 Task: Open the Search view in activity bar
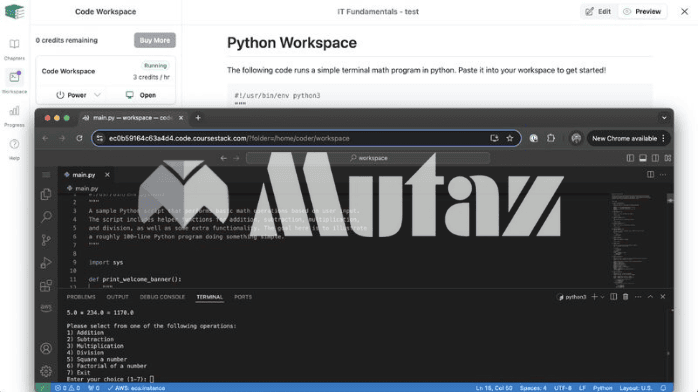46,217
